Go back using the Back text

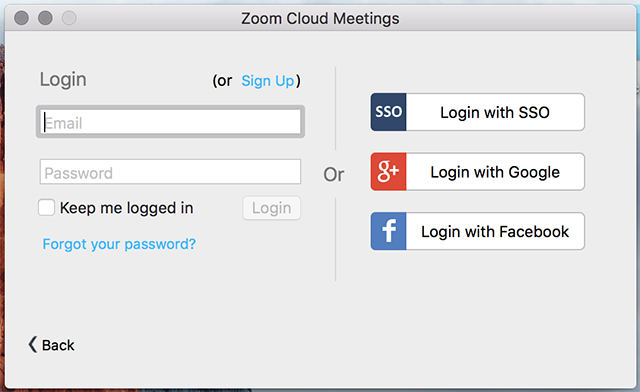click(x=58, y=345)
